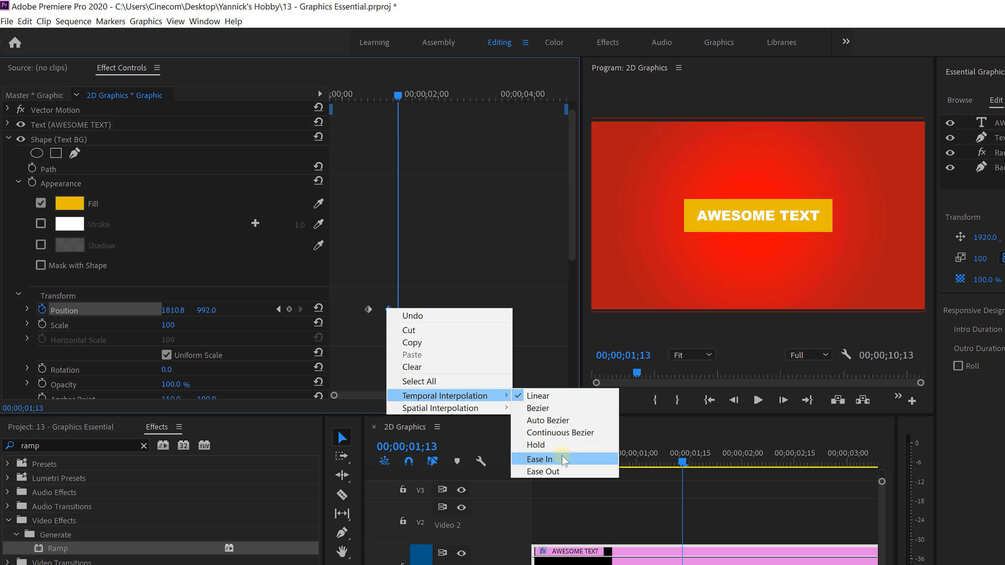Screen dimensions: 1005x565
Task: Click the yellow Fill color swatch
Action: (x=69, y=203)
